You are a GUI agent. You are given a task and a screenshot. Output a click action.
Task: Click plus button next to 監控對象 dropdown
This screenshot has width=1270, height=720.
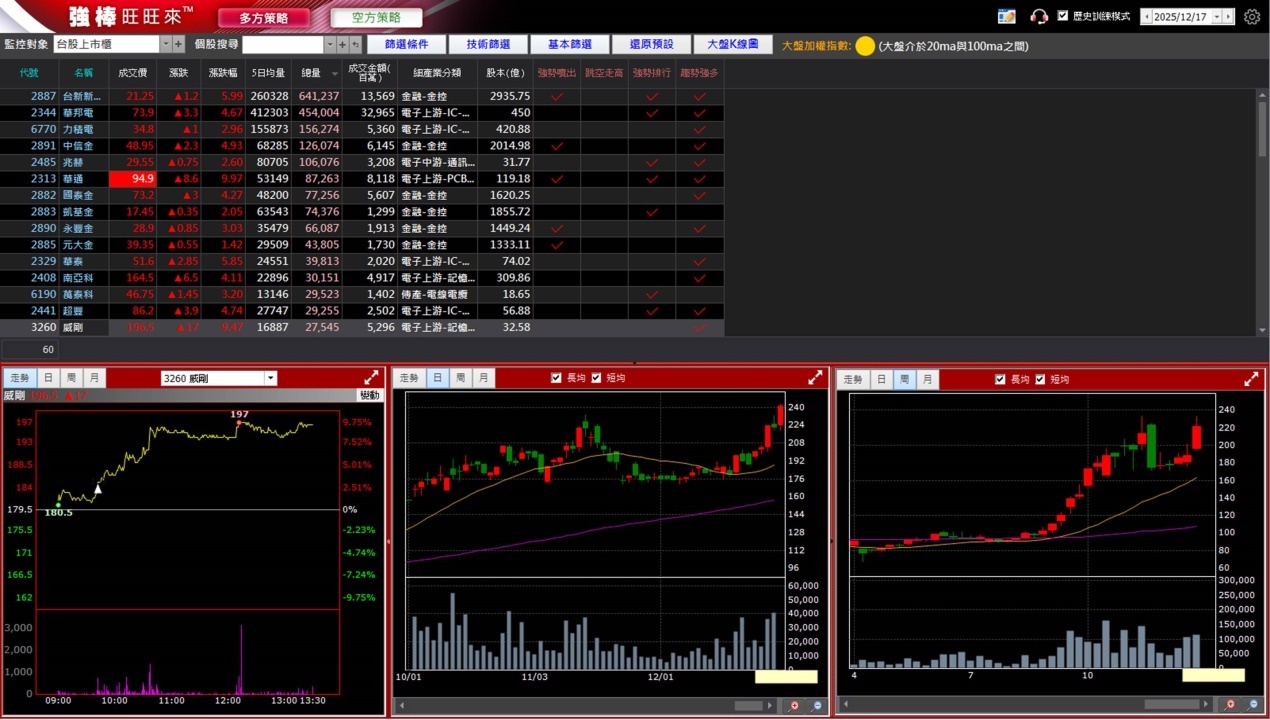point(179,44)
